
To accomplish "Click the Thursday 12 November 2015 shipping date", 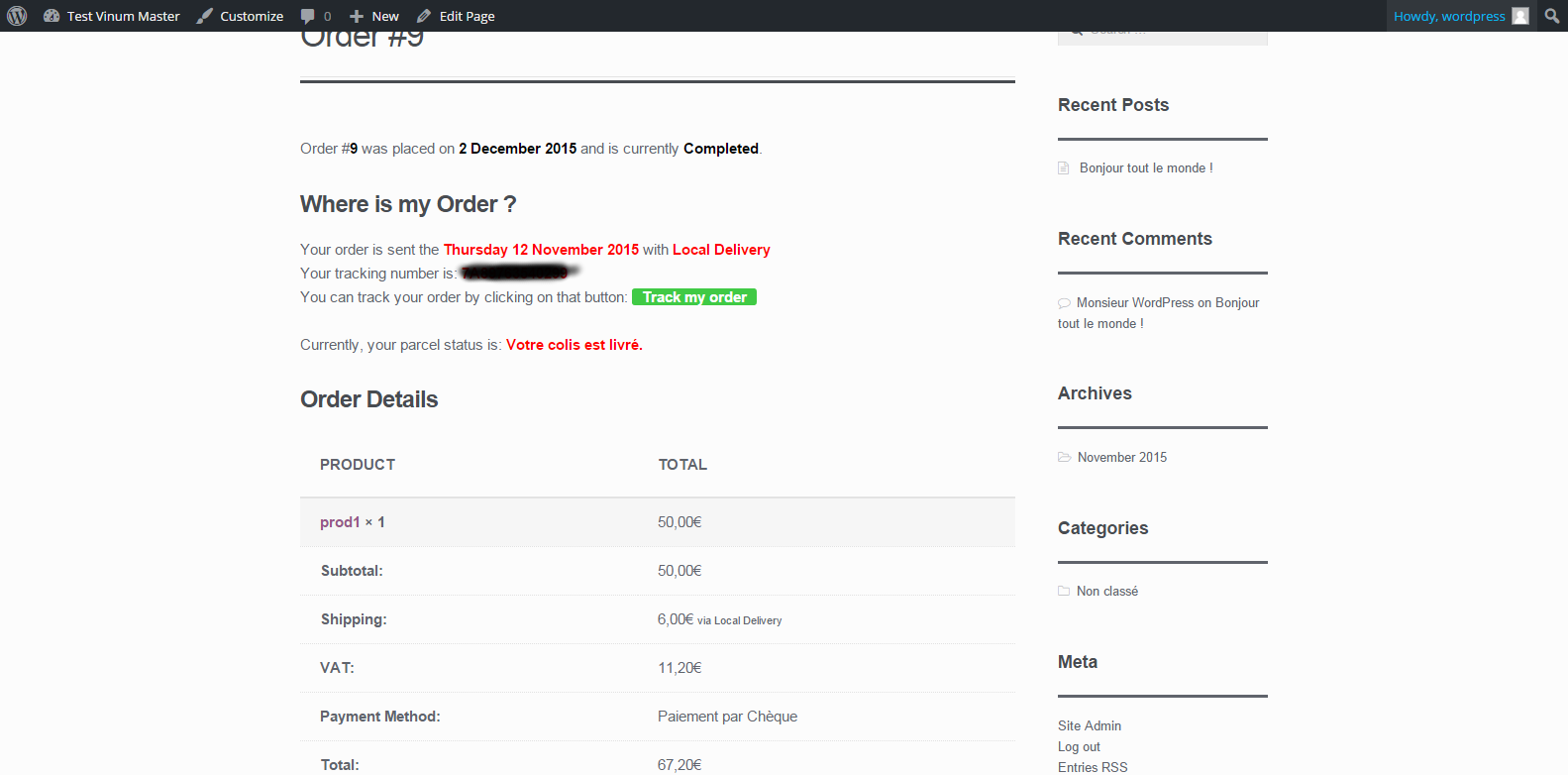I will 541,250.
